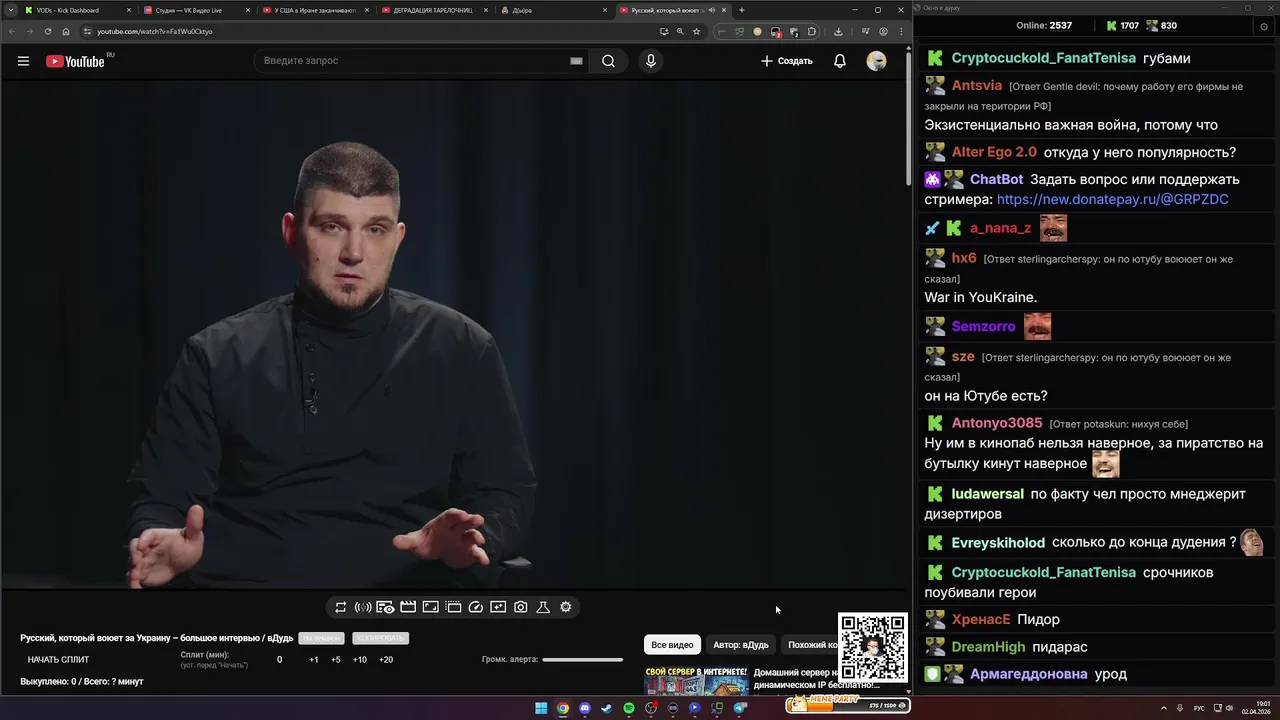
Task: Click video title Русский, который воюет за Украину
Action: (157, 638)
